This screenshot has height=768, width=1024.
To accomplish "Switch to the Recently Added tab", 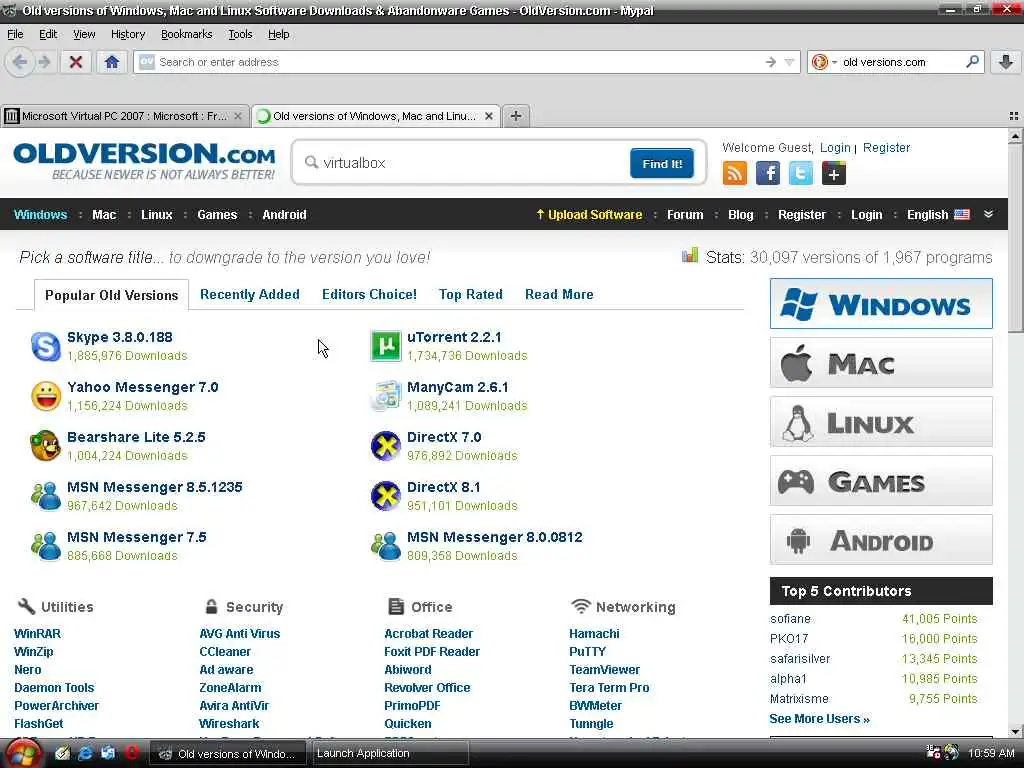I will tap(249, 295).
